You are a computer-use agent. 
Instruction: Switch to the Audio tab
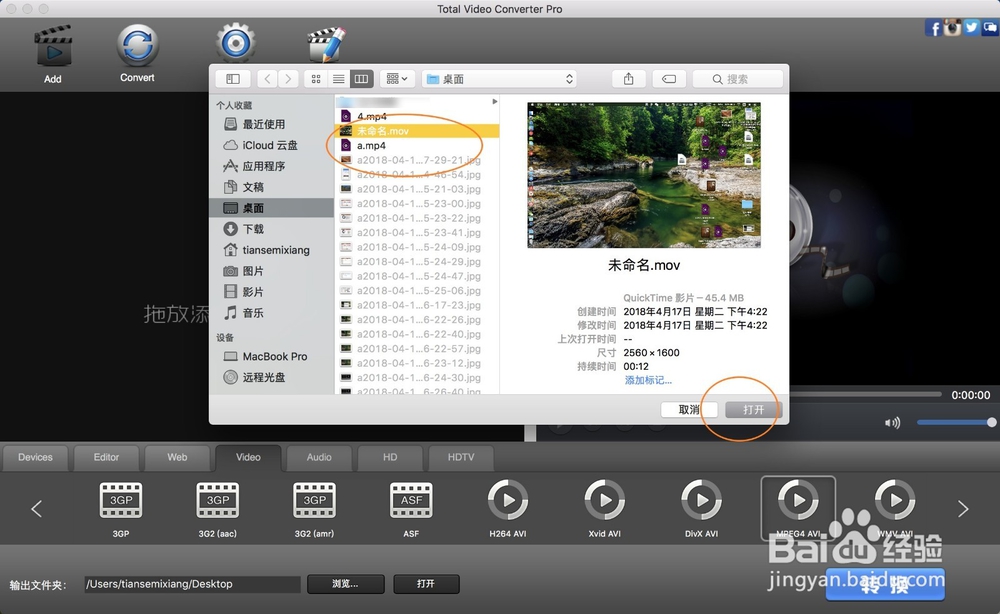click(319, 457)
